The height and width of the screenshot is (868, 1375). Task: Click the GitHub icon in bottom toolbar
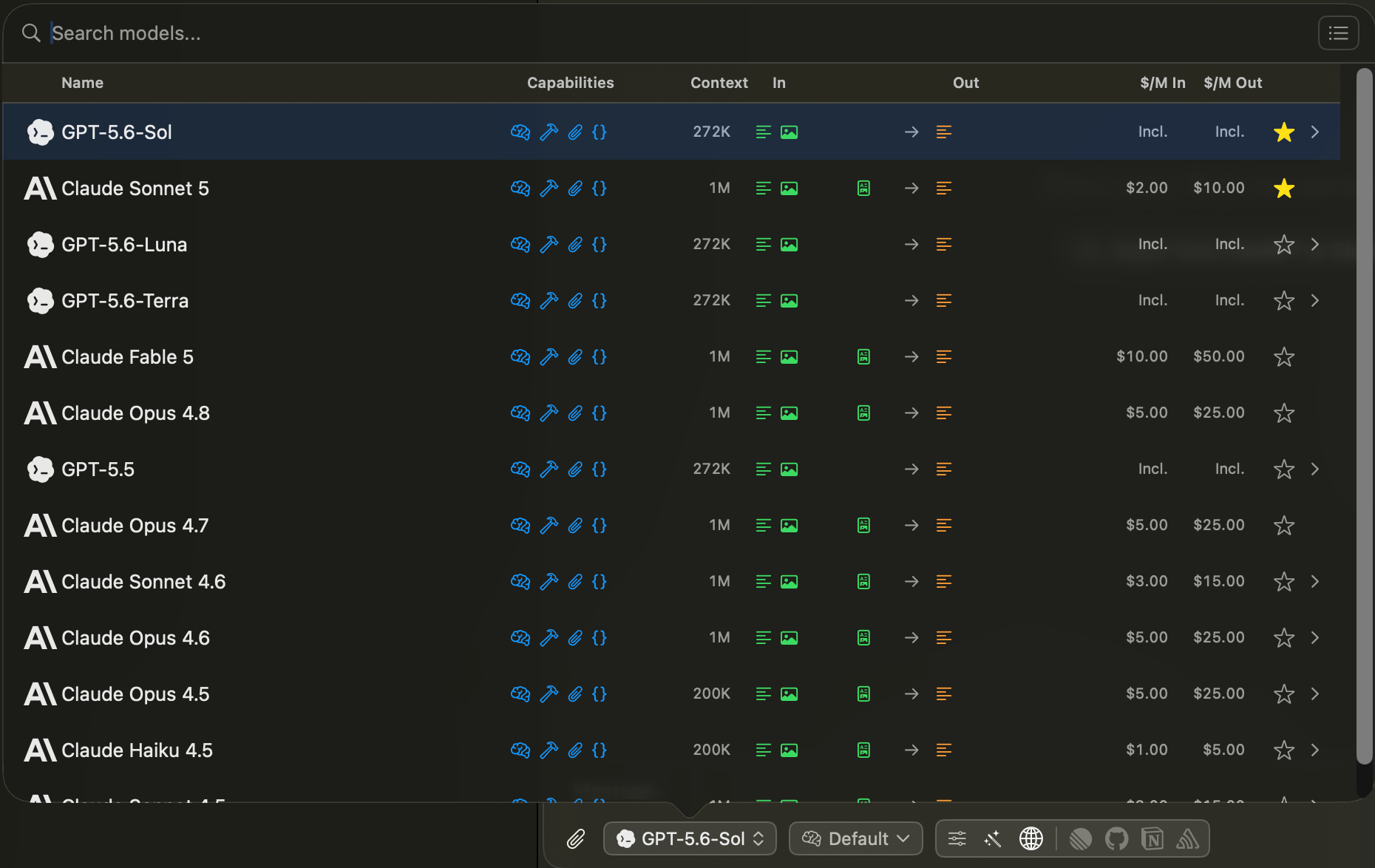[1116, 838]
